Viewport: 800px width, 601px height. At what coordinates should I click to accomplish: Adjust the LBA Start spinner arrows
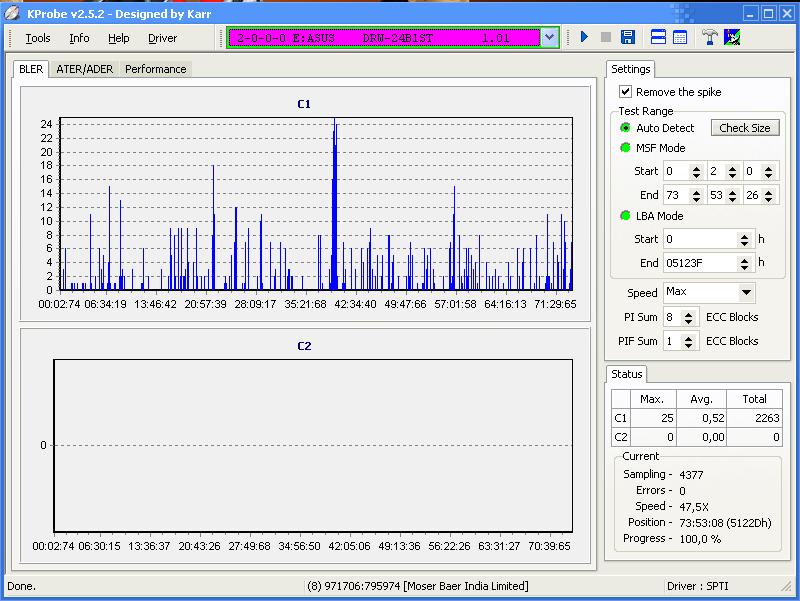point(744,239)
